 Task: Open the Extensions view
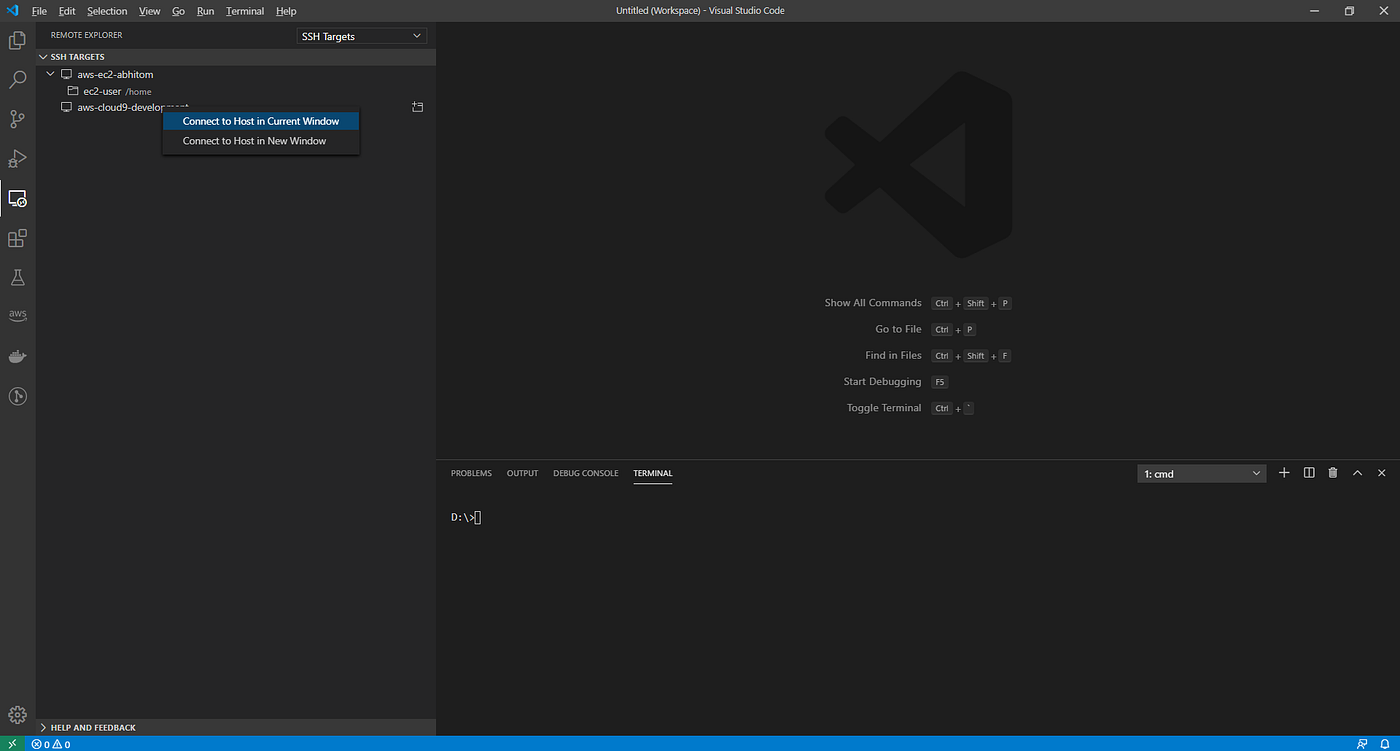coord(17,238)
